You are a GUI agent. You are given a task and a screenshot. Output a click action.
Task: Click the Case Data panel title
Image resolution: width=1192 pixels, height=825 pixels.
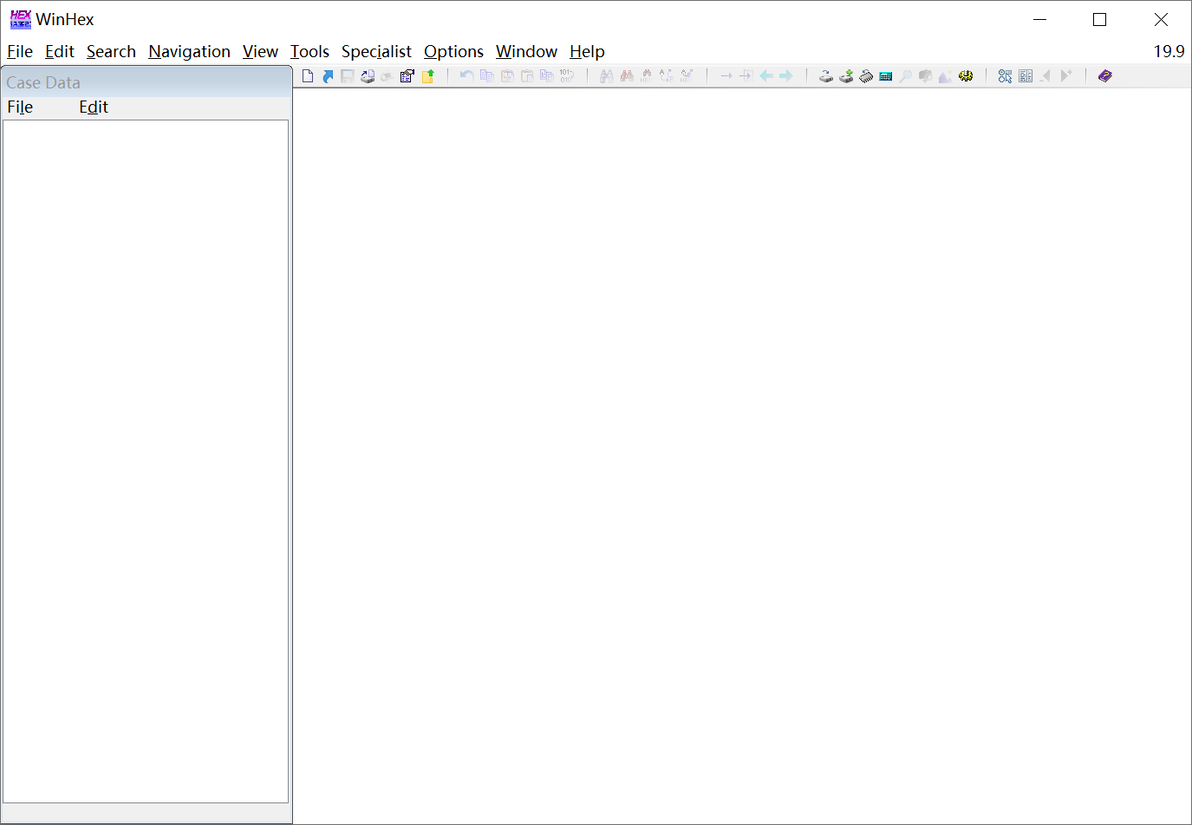tap(43, 83)
